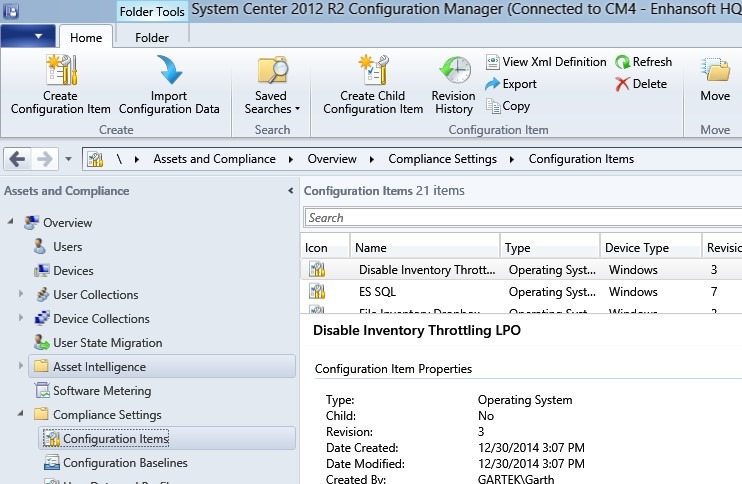Switch to the Home ribbon tab
742x484 pixels.
(x=86, y=37)
